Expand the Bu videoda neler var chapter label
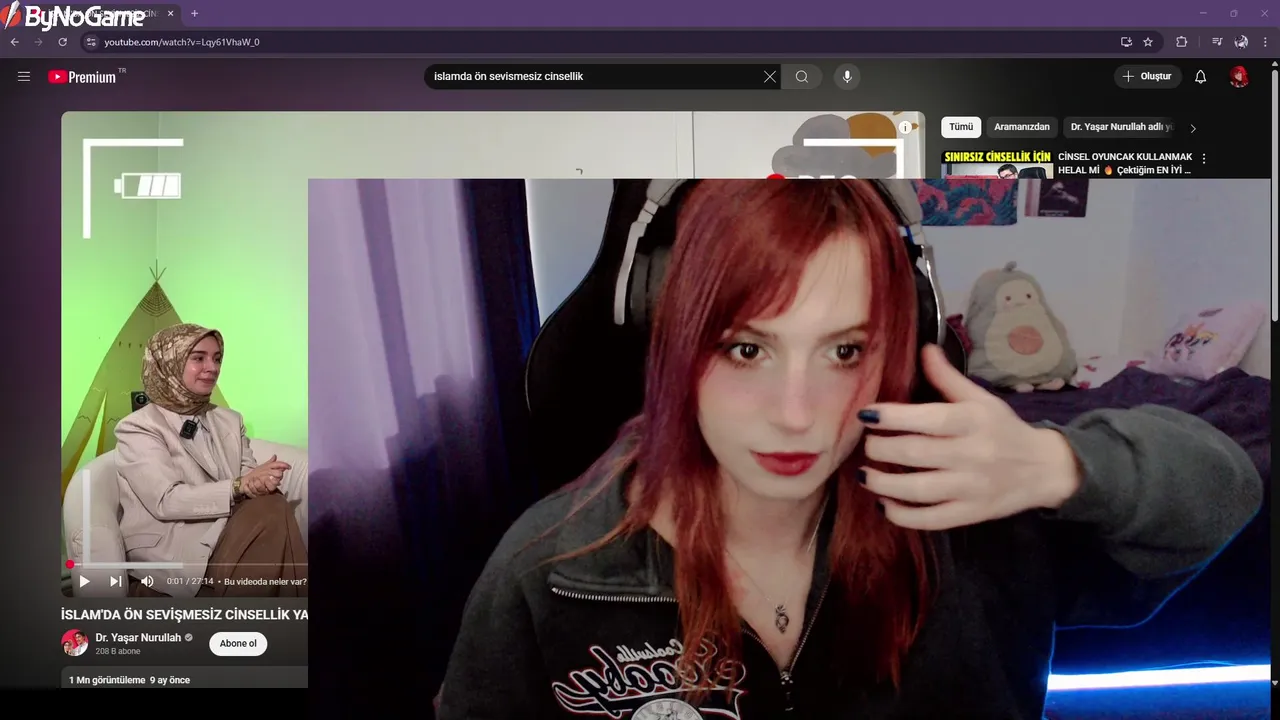This screenshot has width=1280, height=720. (267, 581)
